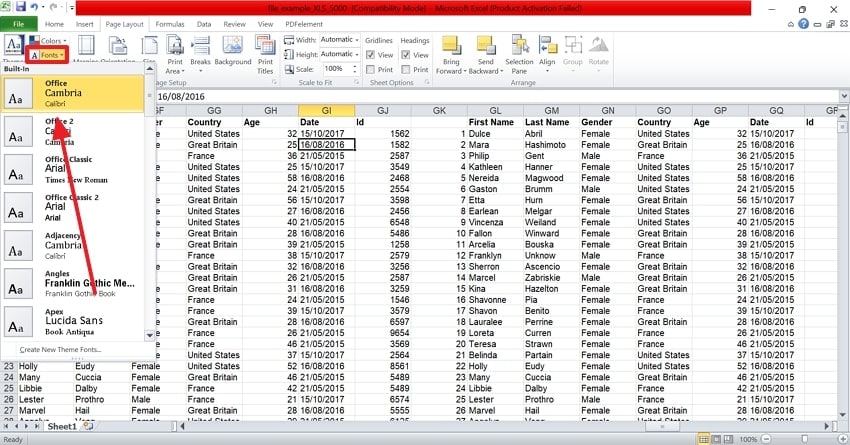Select the Sheet1 worksheet tab
This screenshot has height=445, width=850.
pyautogui.click(x=62, y=427)
